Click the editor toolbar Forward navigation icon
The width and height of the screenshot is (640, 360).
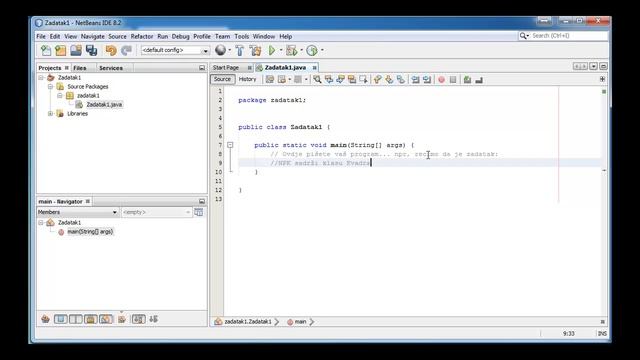[x=298, y=80]
